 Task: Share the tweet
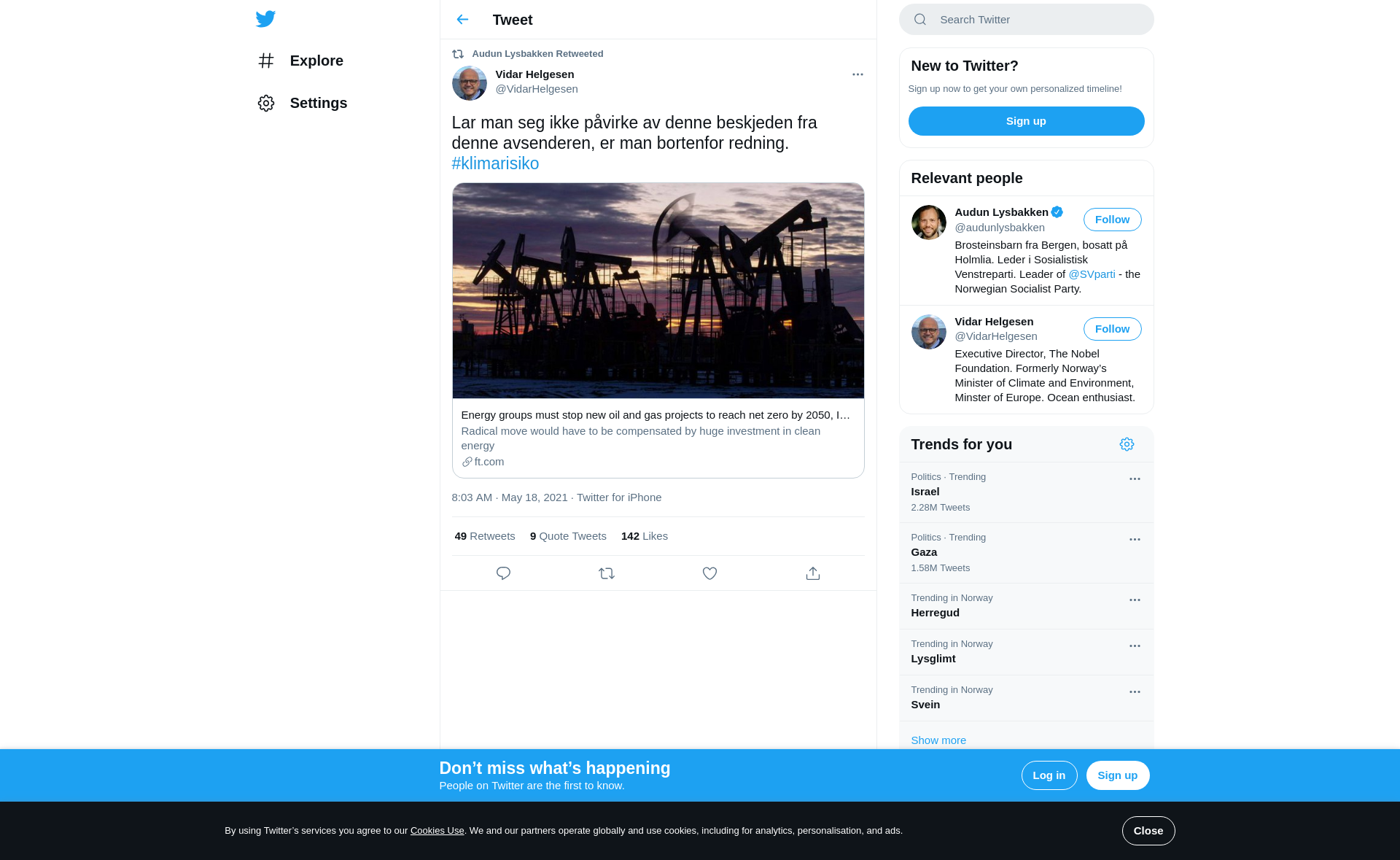point(813,573)
